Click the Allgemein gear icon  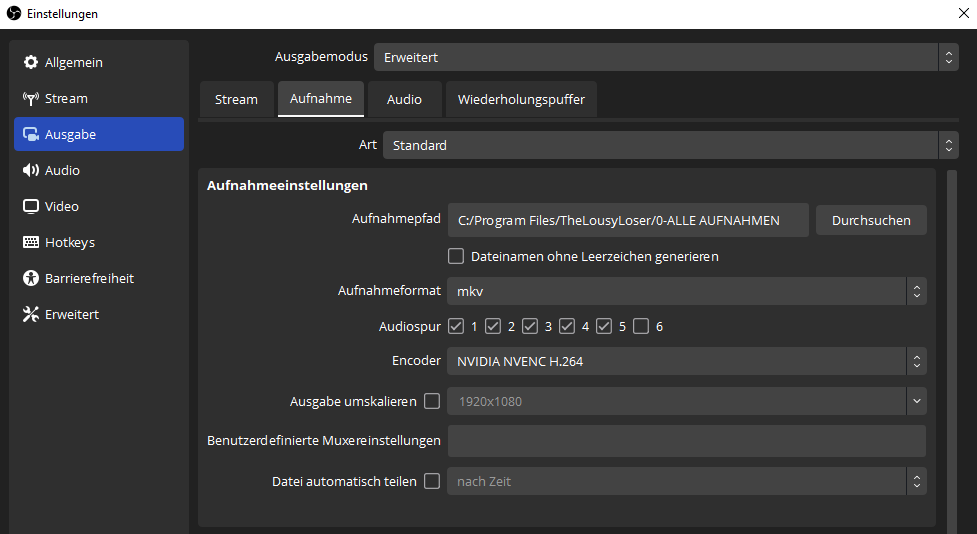30,63
